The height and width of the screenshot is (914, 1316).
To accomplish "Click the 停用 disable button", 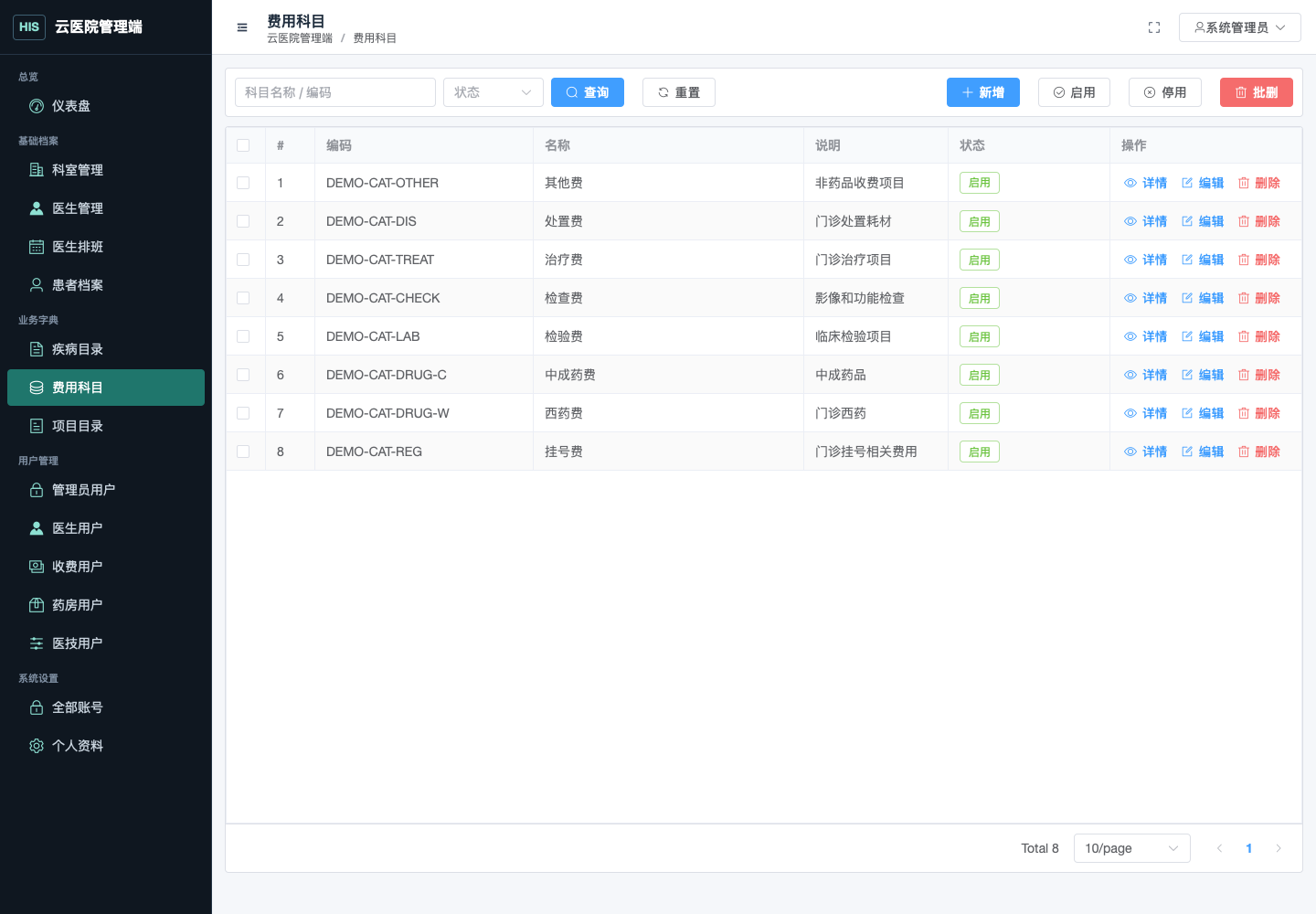I will pos(1165,92).
